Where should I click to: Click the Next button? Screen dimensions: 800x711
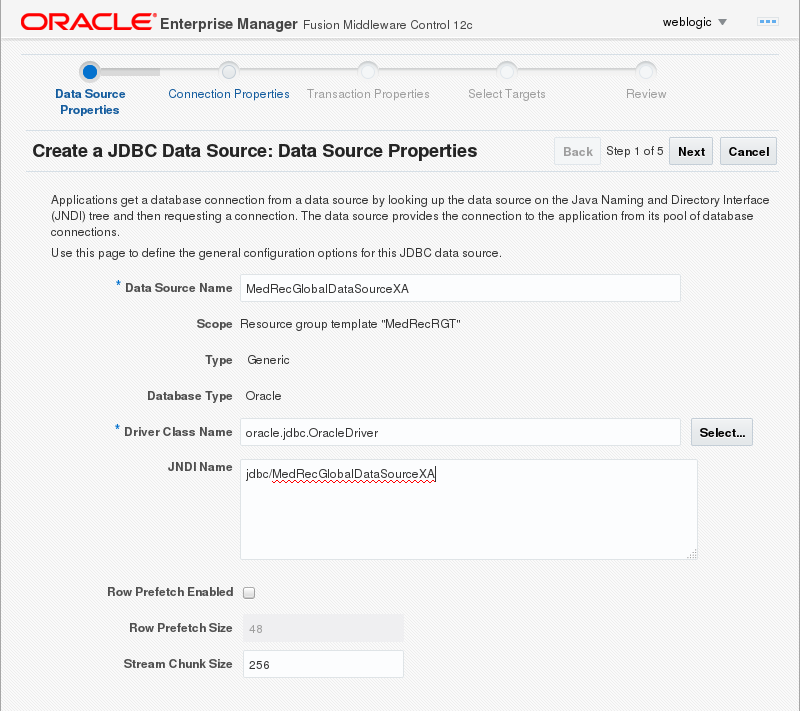coord(691,151)
